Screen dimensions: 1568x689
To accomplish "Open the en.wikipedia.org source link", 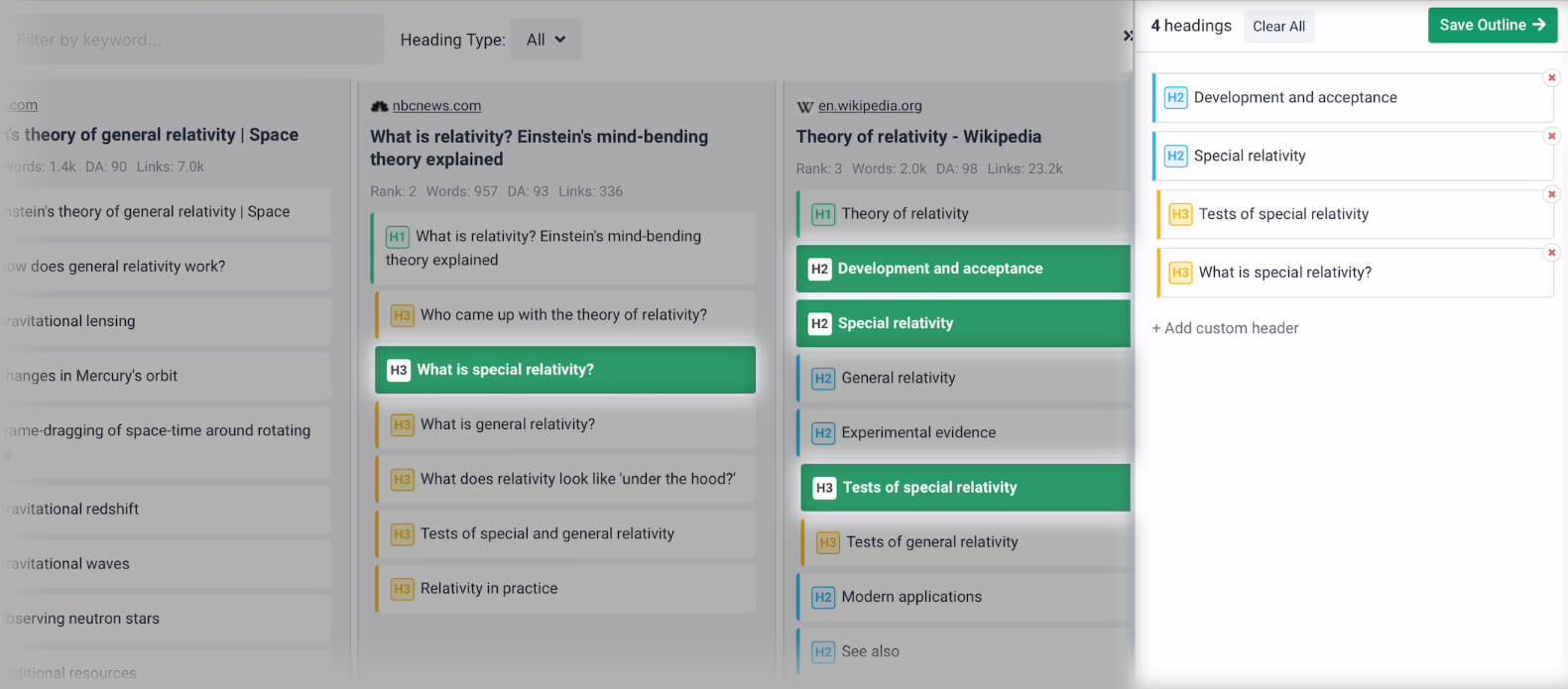I will coord(870,106).
